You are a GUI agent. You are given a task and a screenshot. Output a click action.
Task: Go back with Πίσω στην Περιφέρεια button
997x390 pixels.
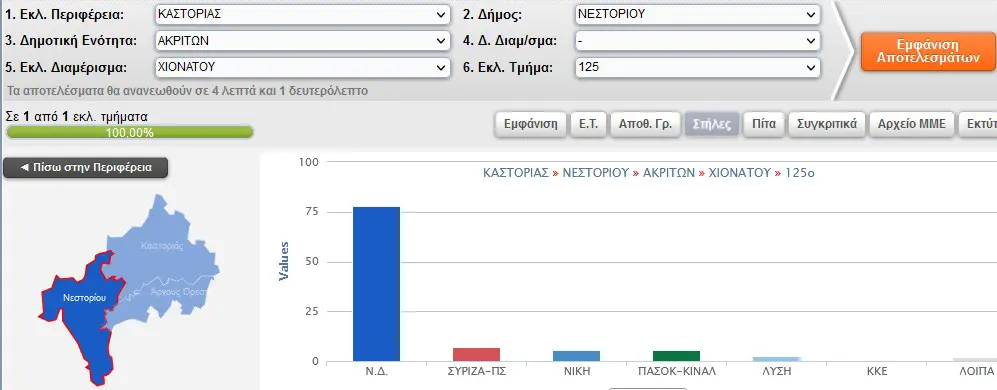point(86,168)
